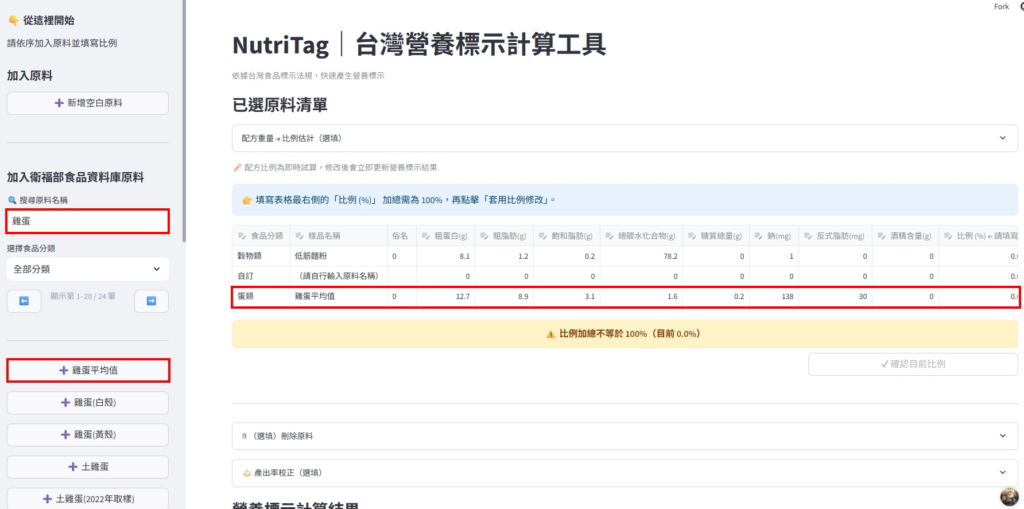Image resolution: width=1024 pixels, height=509 pixels.
Task: Open the Fork link at top right
Action: click(x=1000, y=7)
